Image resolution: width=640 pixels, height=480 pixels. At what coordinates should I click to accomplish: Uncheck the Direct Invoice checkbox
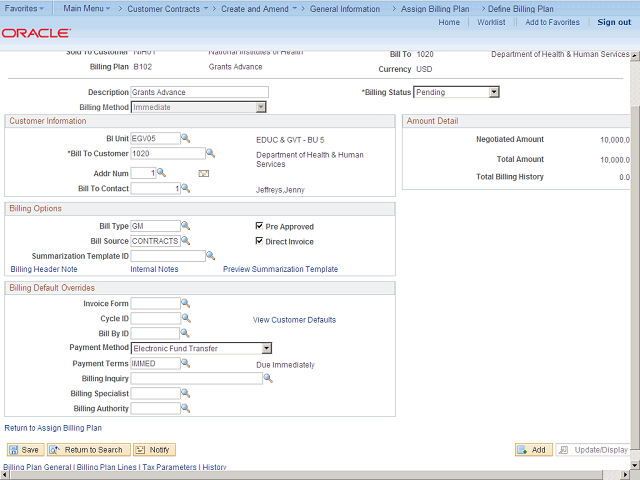[259, 241]
